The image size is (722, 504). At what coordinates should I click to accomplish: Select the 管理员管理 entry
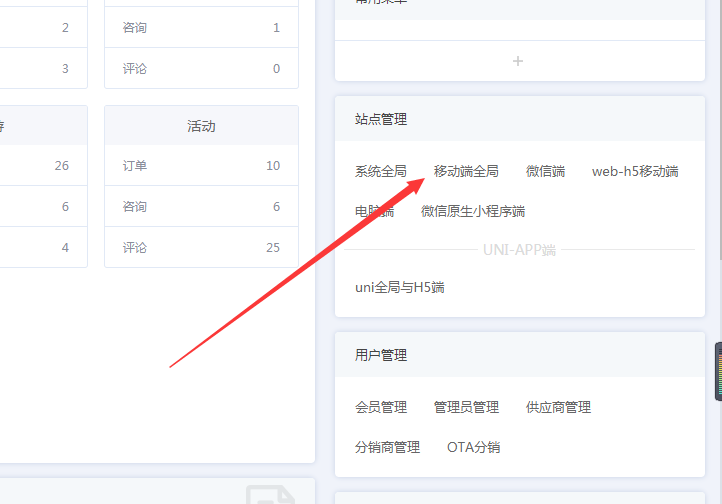click(x=466, y=407)
